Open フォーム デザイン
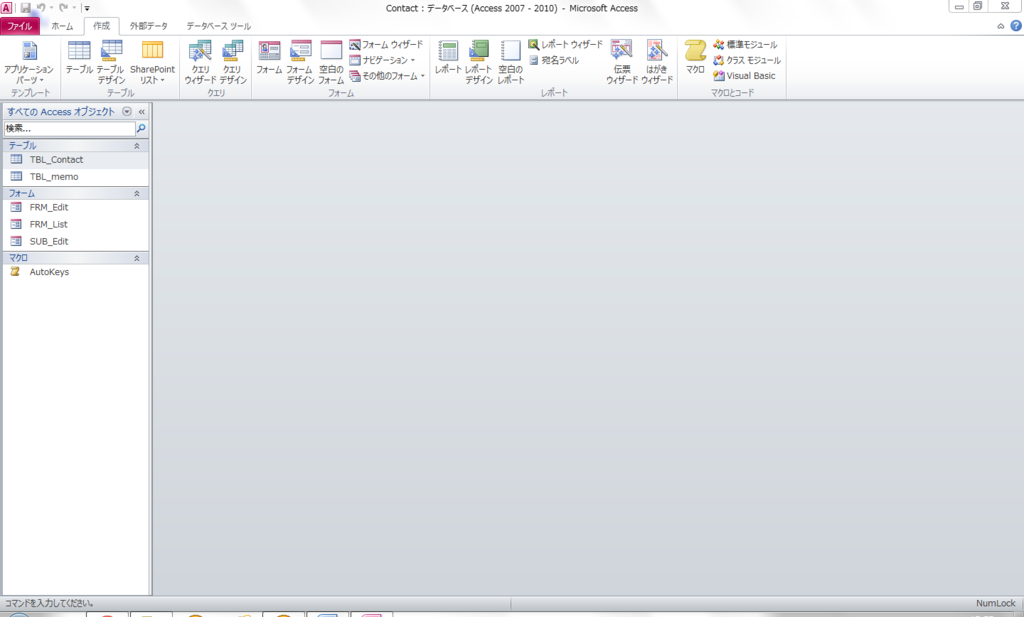1024x617 pixels. point(300,62)
